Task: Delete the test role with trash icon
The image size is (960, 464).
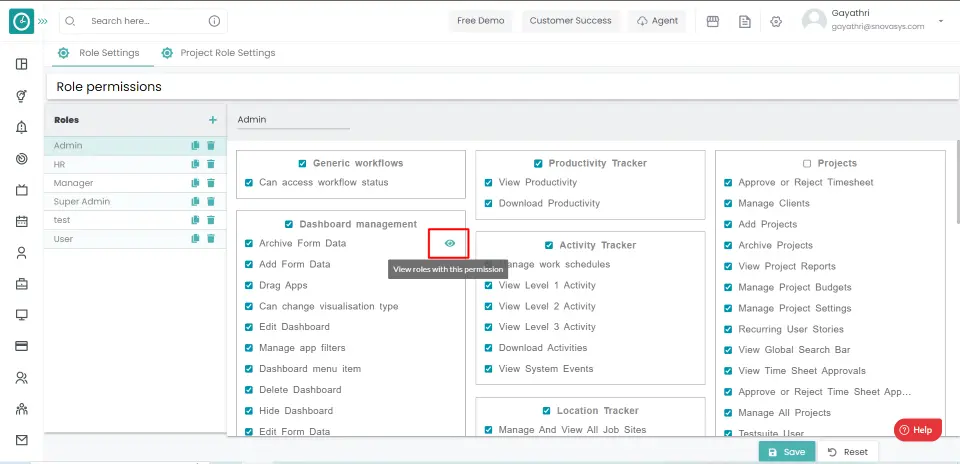Action: pyautogui.click(x=211, y=220)
